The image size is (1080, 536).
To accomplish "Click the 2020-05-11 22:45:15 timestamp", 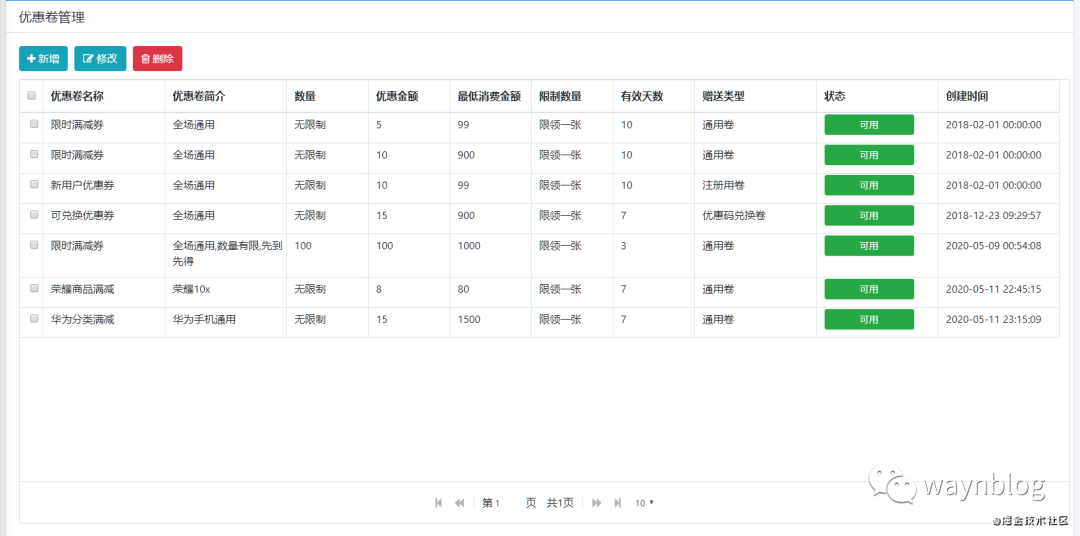I will (993, 289).
